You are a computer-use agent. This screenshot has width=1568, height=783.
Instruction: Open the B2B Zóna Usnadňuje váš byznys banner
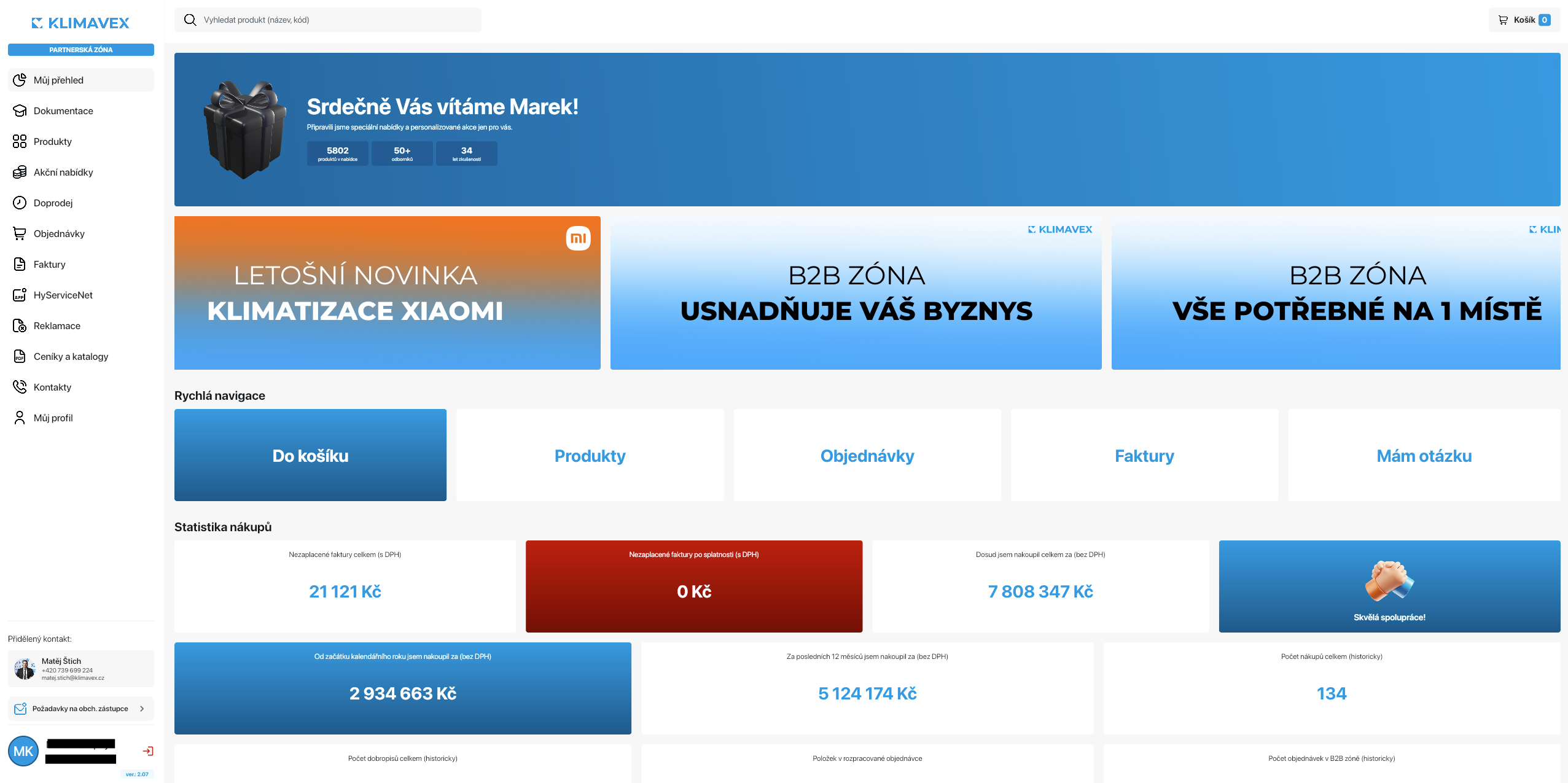(x=856, y=293)
